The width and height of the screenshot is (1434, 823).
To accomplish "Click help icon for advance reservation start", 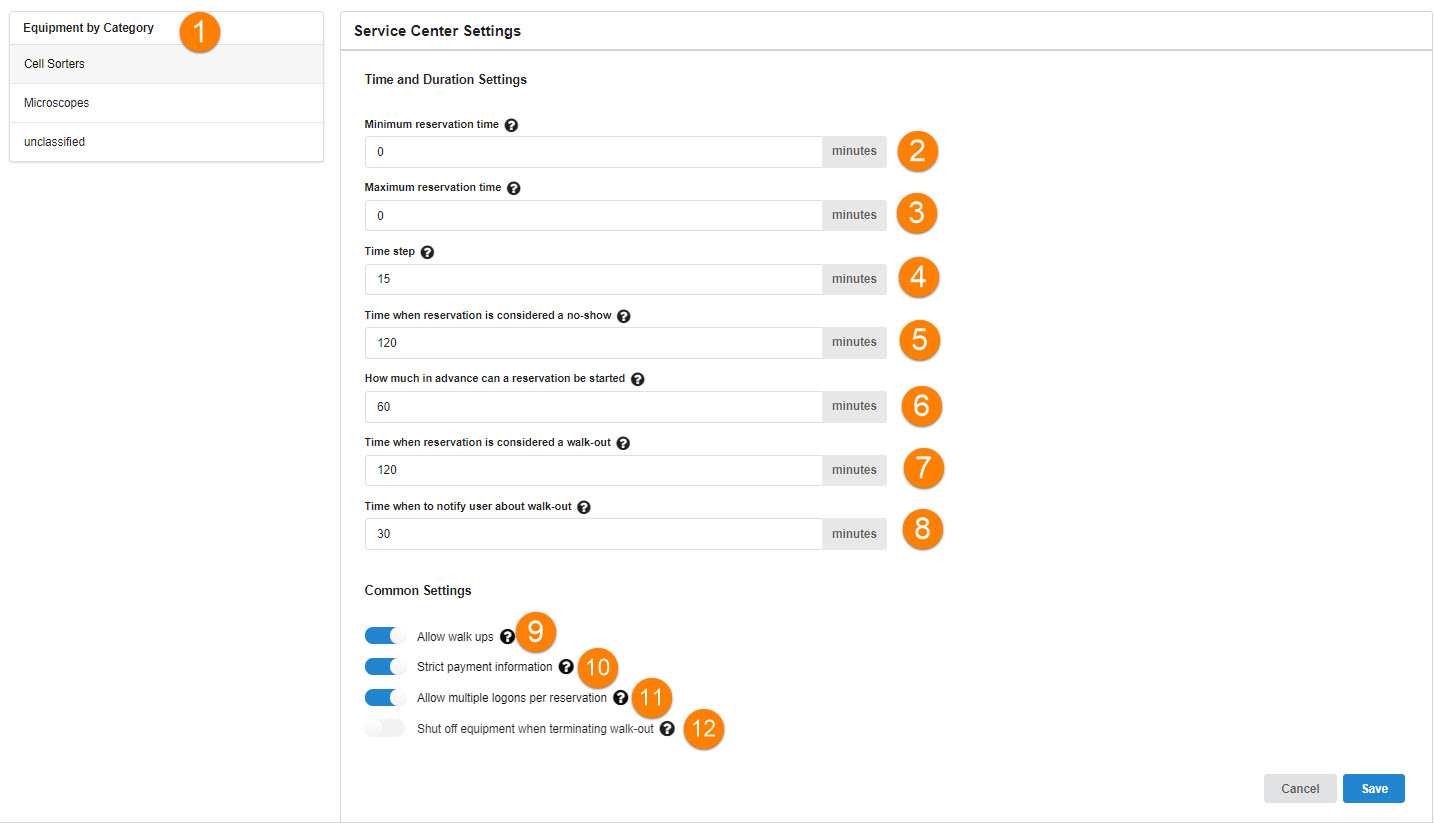I will [638, 379].
